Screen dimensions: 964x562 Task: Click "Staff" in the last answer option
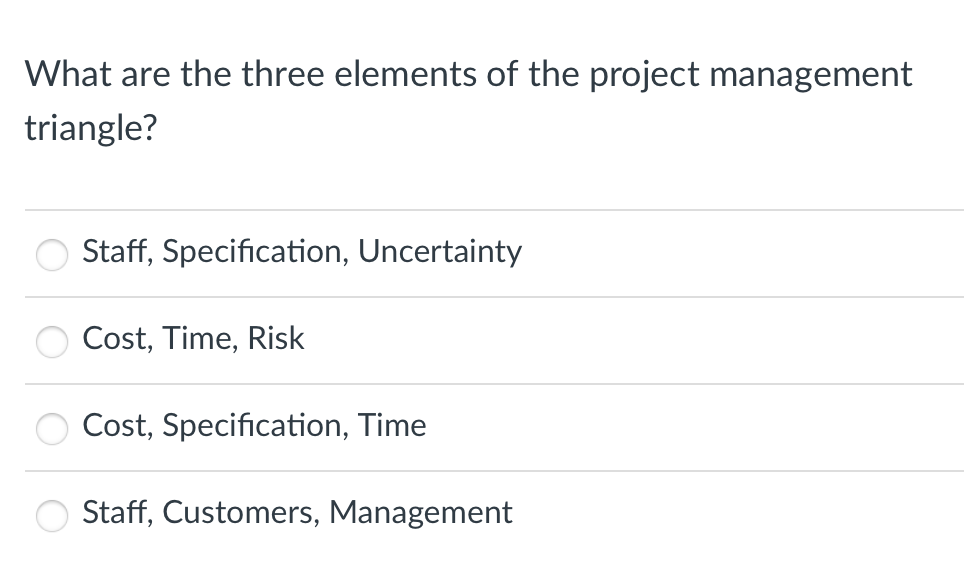point(117,512)
